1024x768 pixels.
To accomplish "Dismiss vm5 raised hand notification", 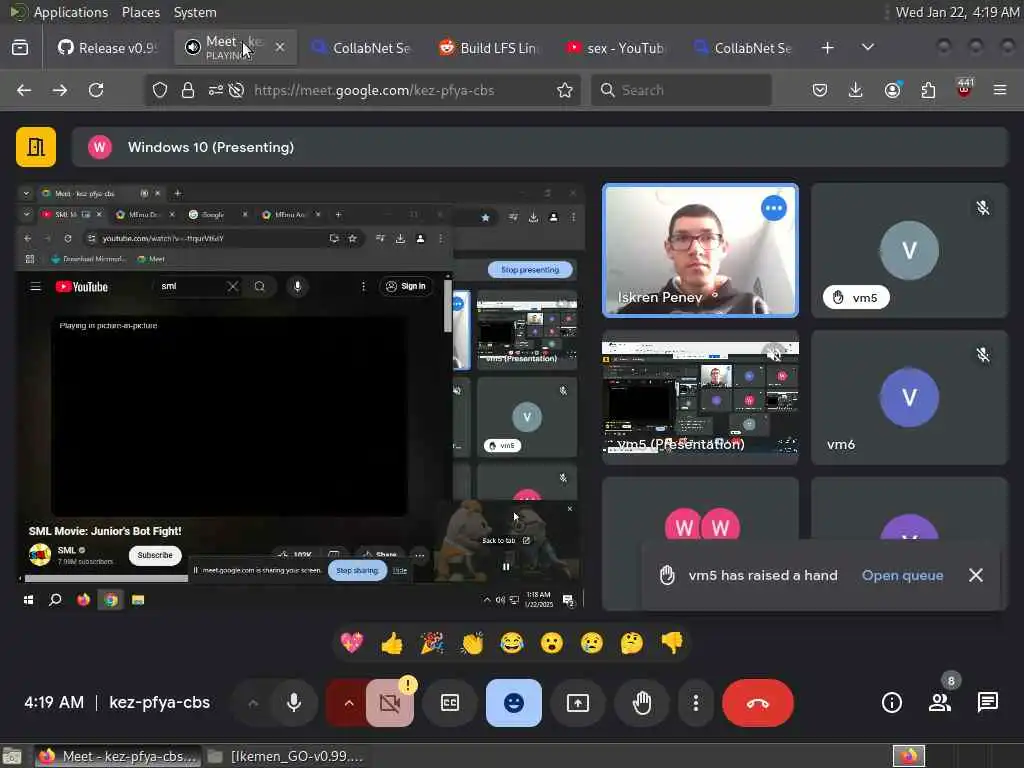I will (976, 575).
